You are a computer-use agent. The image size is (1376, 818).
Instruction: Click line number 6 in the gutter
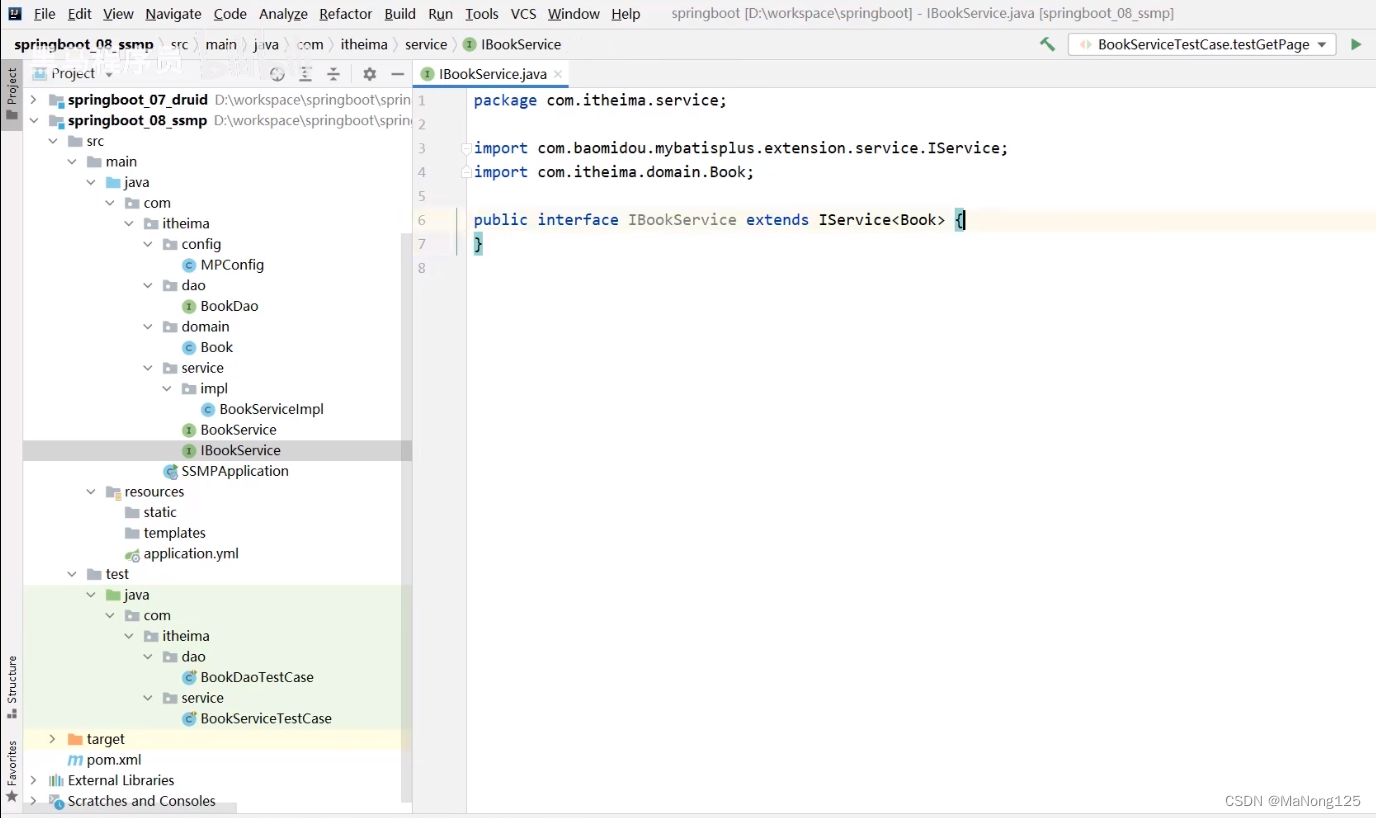point(422,220)
